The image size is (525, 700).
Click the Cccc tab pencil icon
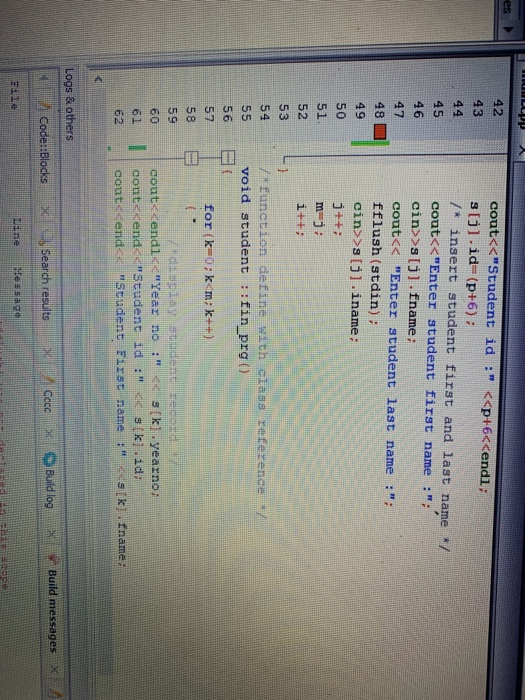[x=47, y=382]
